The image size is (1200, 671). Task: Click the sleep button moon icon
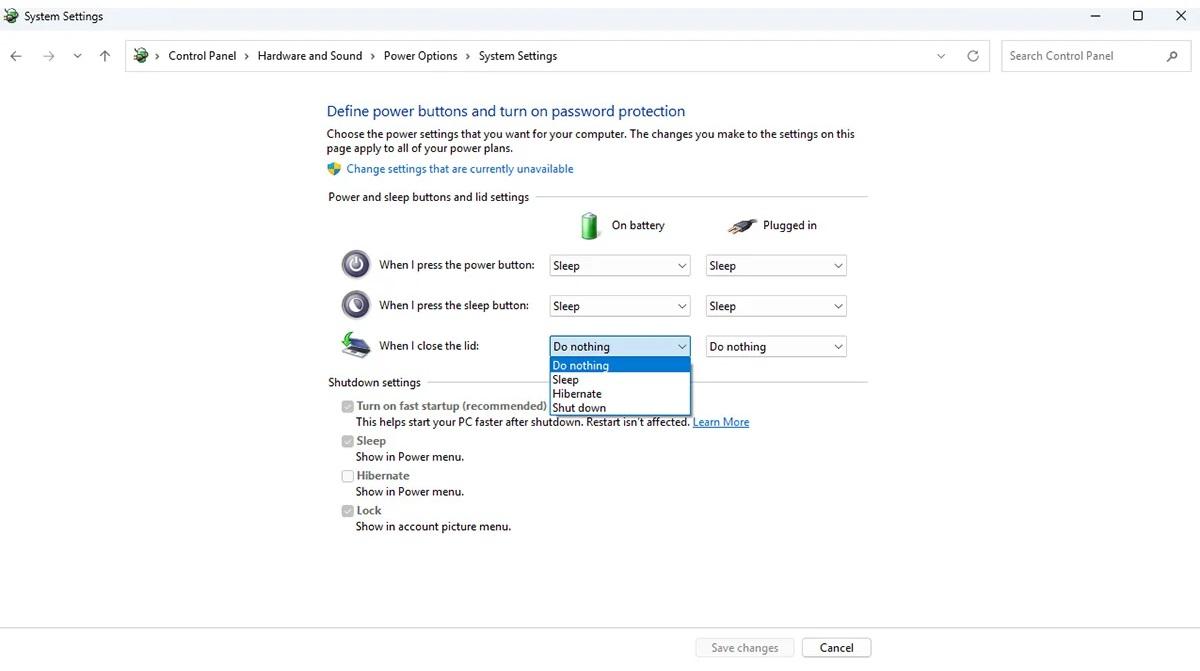(x=355, y=305)
